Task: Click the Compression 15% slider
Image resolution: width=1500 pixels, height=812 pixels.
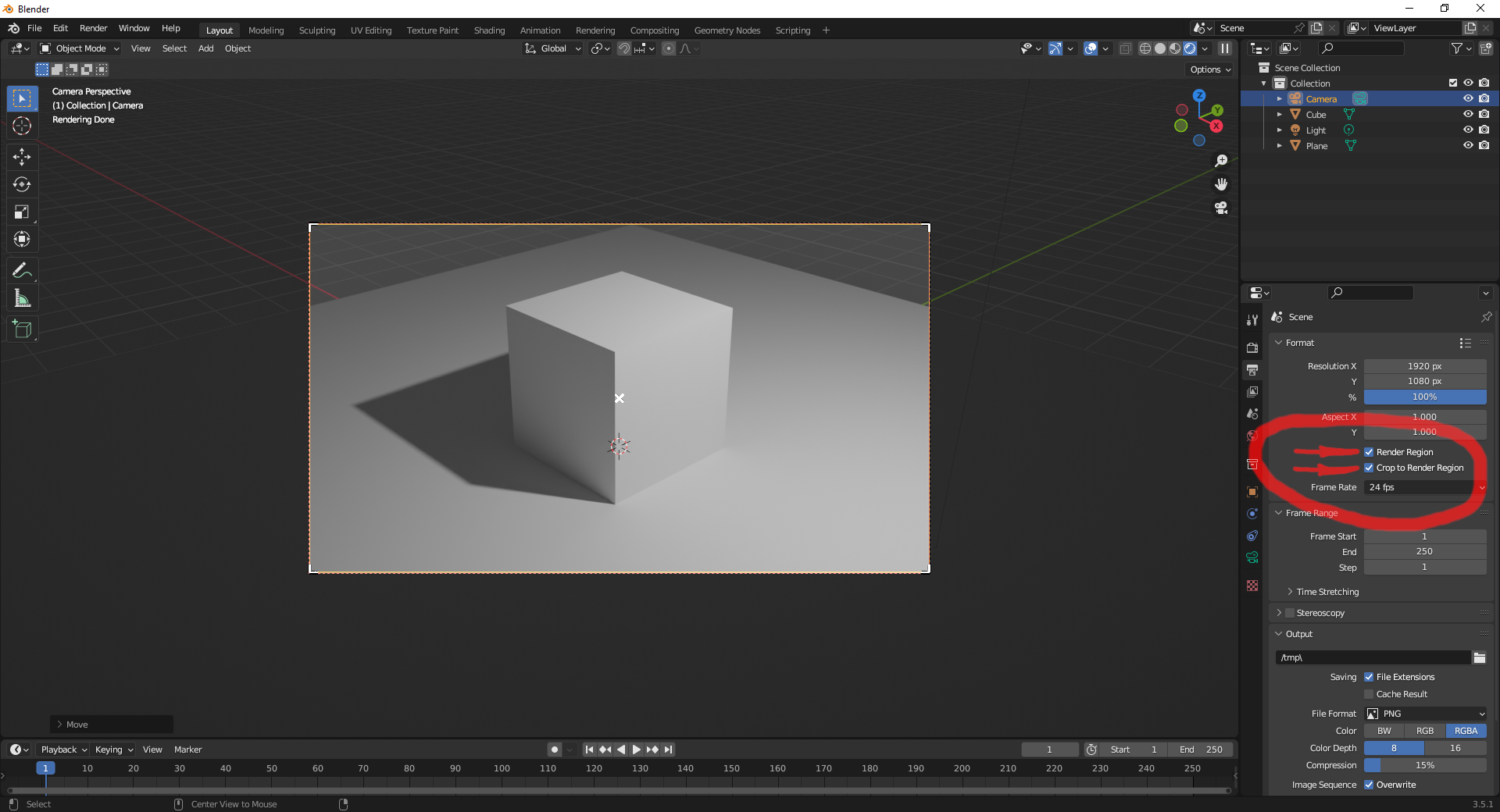Action: [x=1425, y=765]
